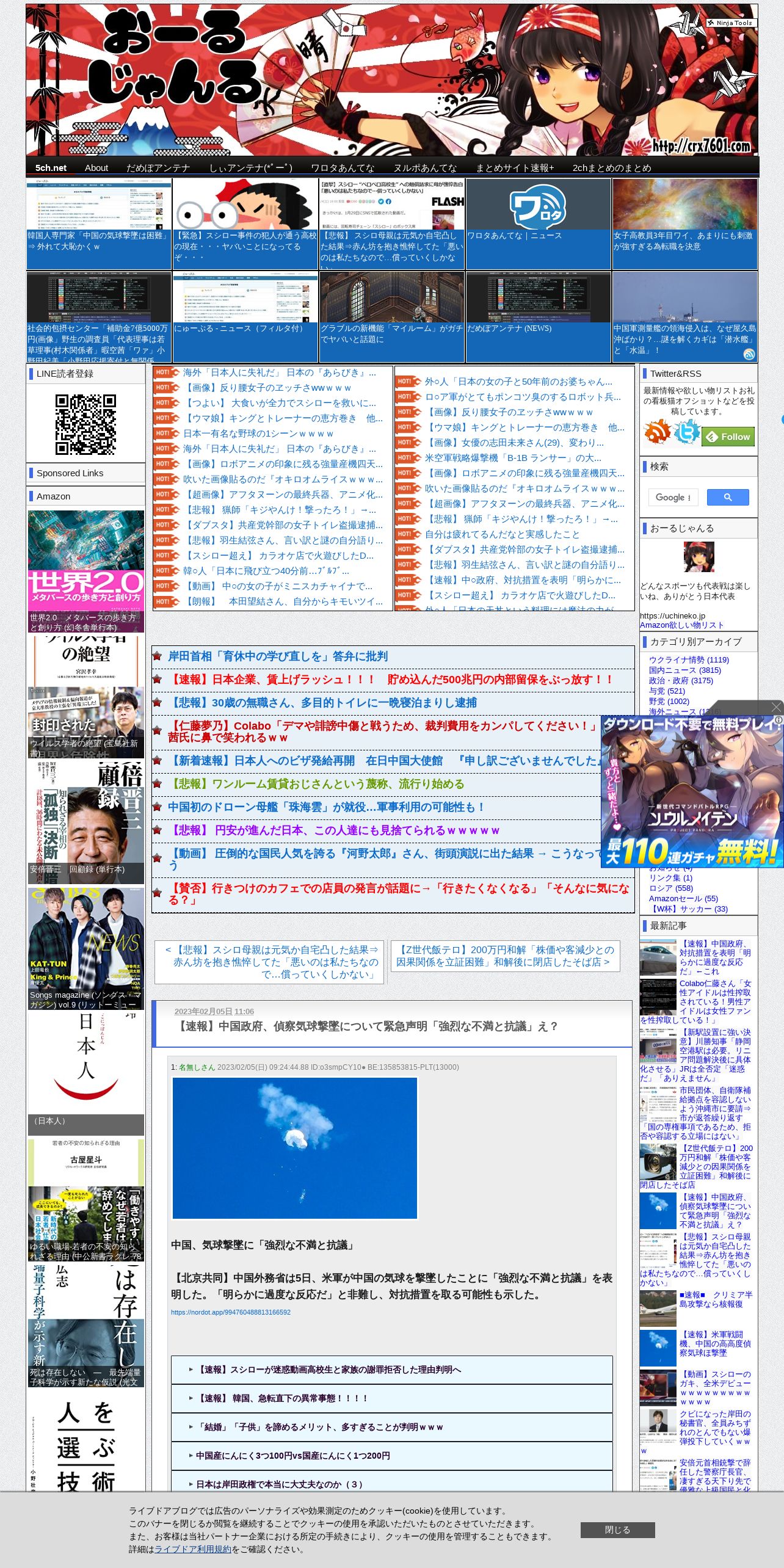Click the 閉じる cookie banner button
Image resolution: width=784 pixels, height=1568 pixels.
tap(617, 1530)
